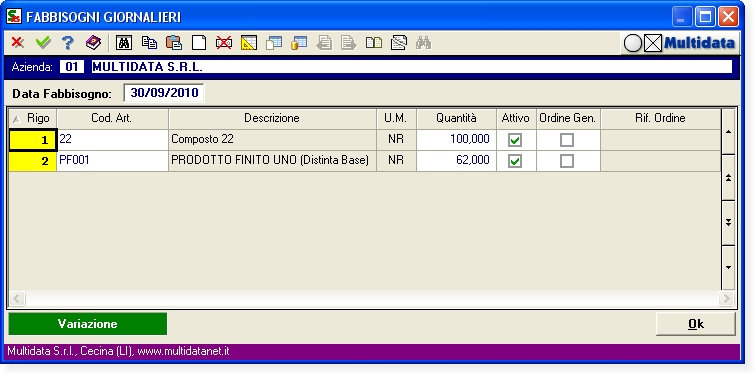Click the binoculars search icon in toolbar
755x374 pixels.
click(124, 43)
